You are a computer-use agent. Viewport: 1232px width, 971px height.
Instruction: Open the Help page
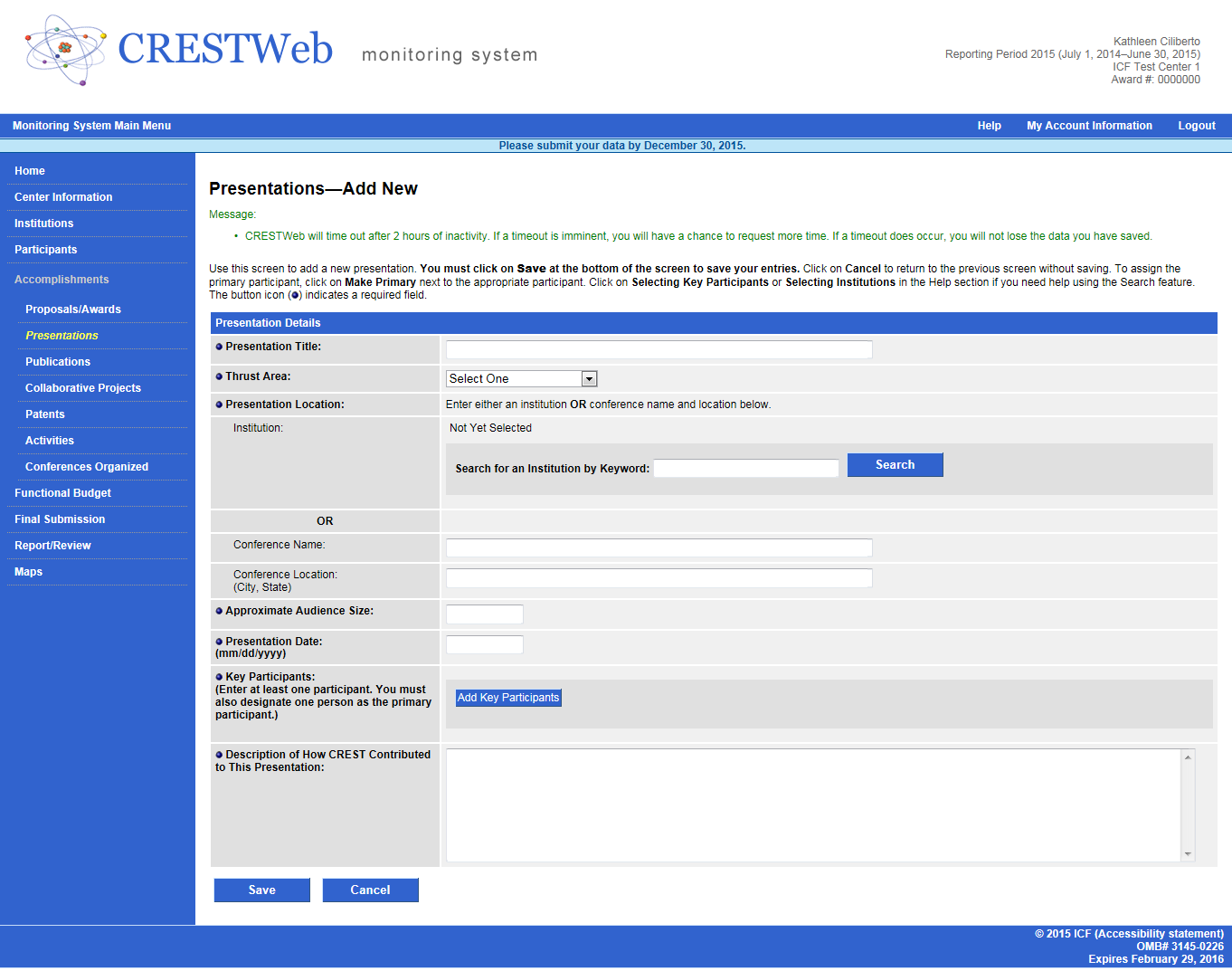pyautogui.click(x=989, y=126)
